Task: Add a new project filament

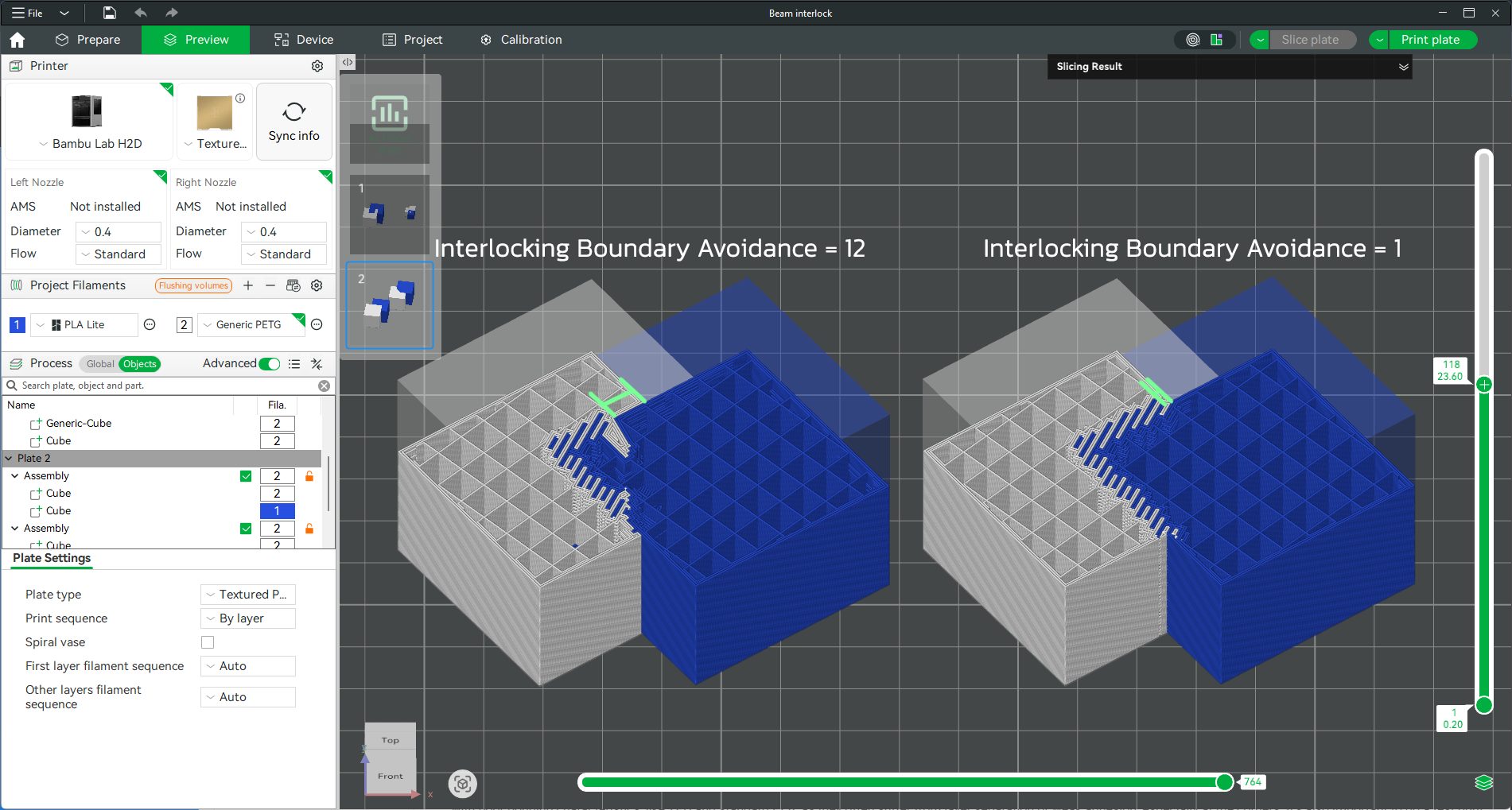Action: (248, 285)
